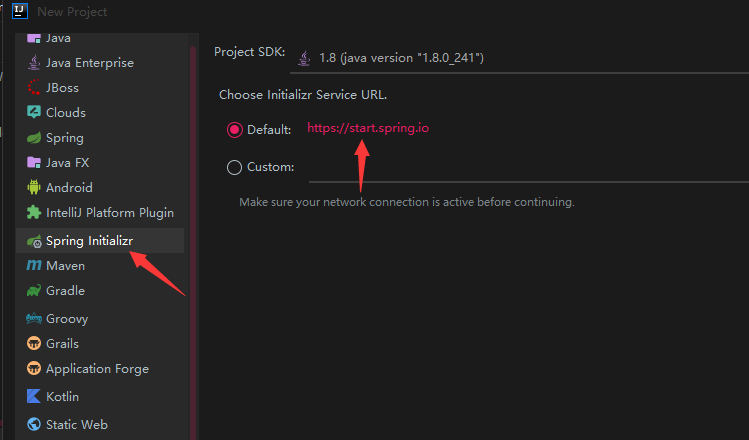Select Application Forge in the list
The width and height of the screenshot is (749, 440).
(x=97, y=369)
